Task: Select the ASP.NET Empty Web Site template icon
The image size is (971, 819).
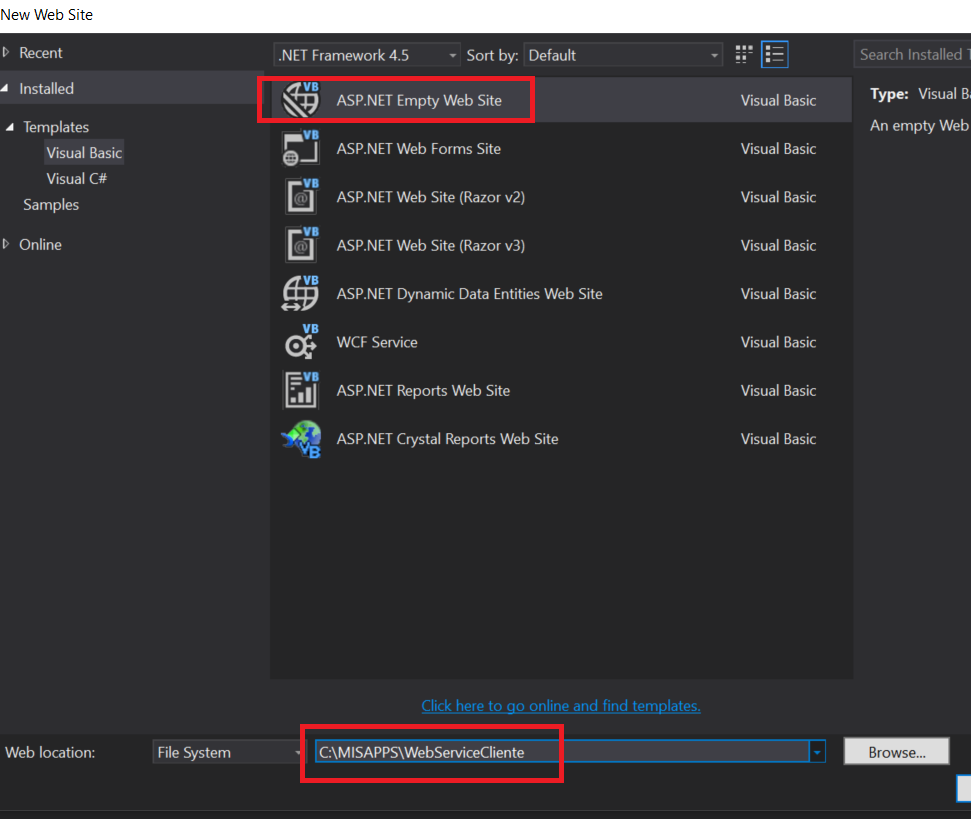Action: coord(301,99)
